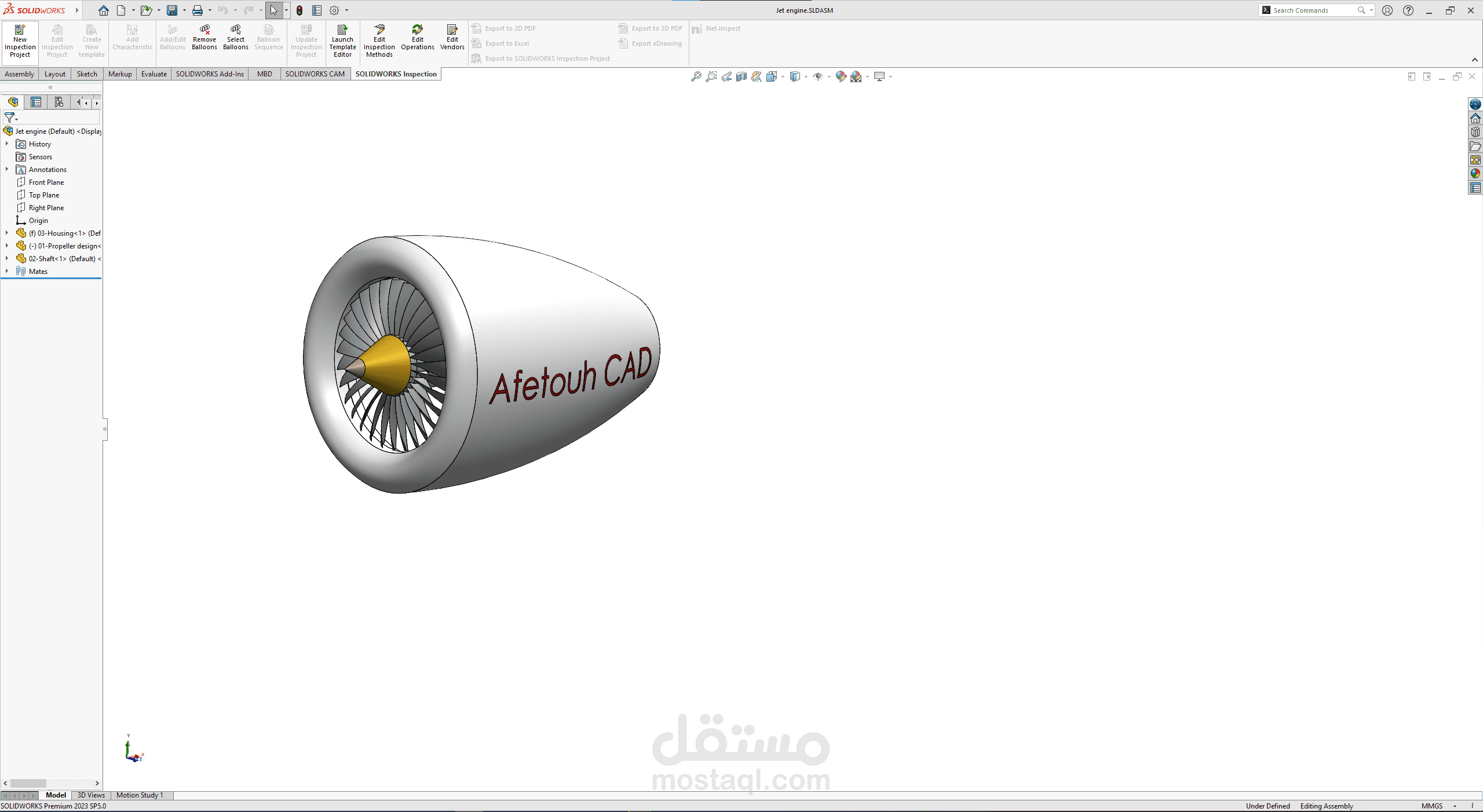This screenshot has width=1483, height=812.
Task: Click the Print icon
Action: click(198, 10)
